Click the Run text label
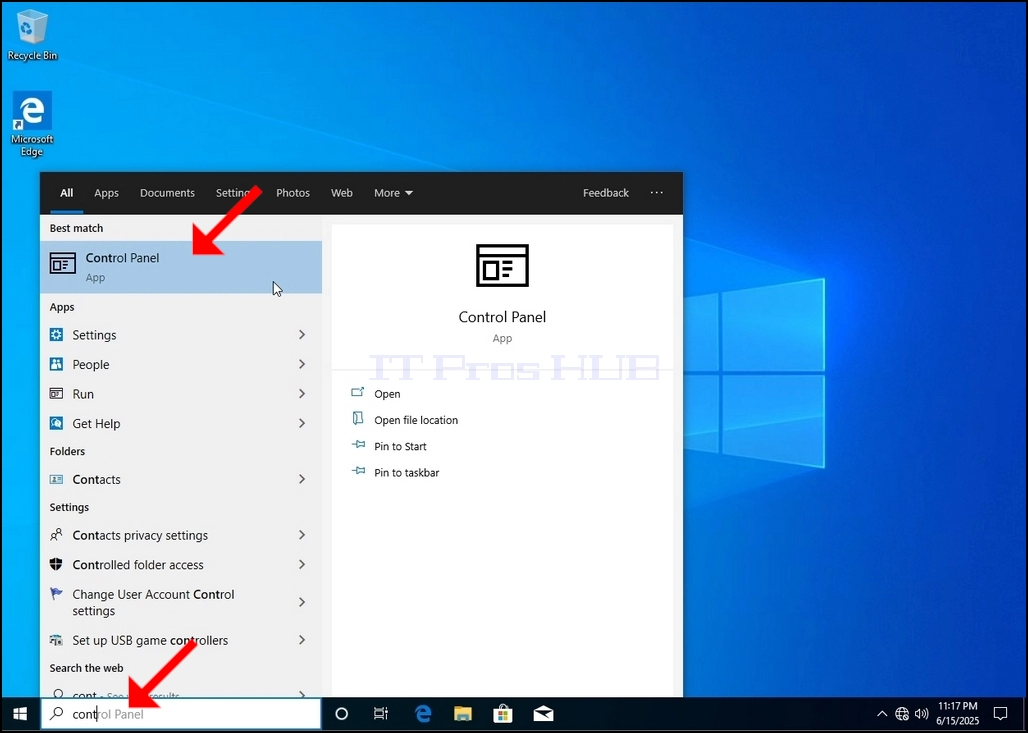The image size is (1028, 733). (83, 394)
